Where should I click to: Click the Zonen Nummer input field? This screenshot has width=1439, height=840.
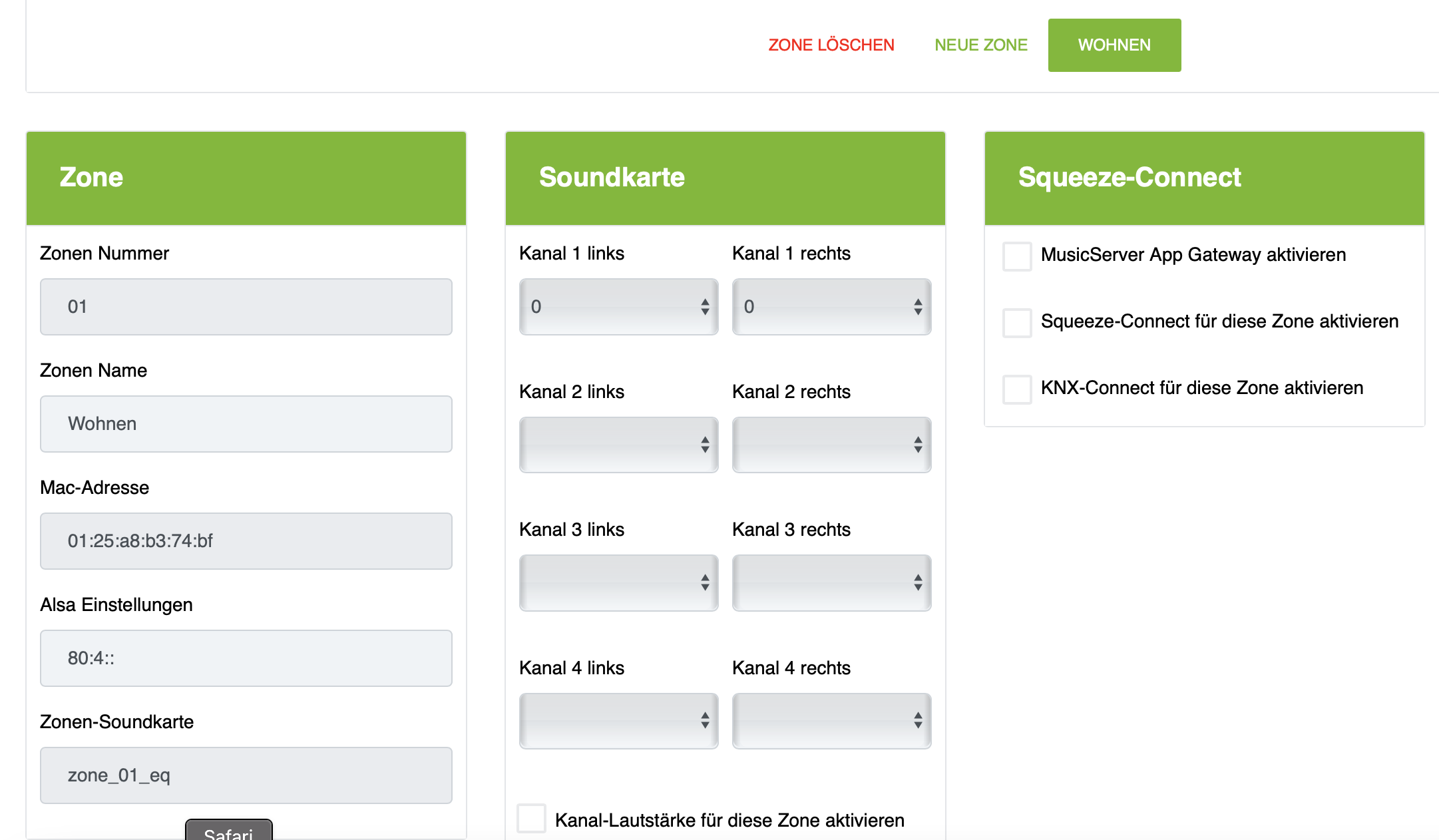tap(246, 307)
